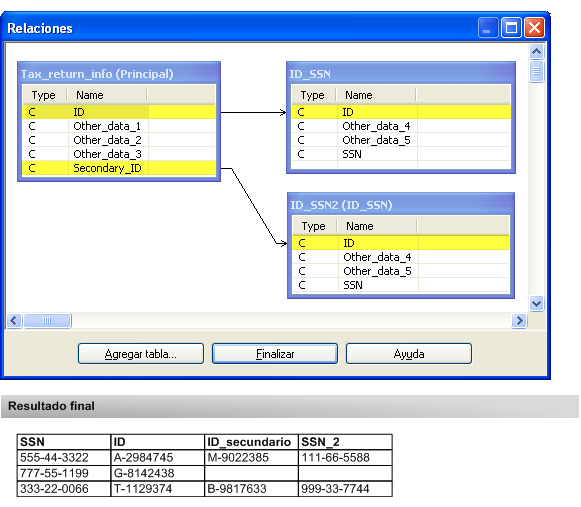581x507 pixels.
Task: Click the vertical scrollbar up arrow
Action: (536, 52)
